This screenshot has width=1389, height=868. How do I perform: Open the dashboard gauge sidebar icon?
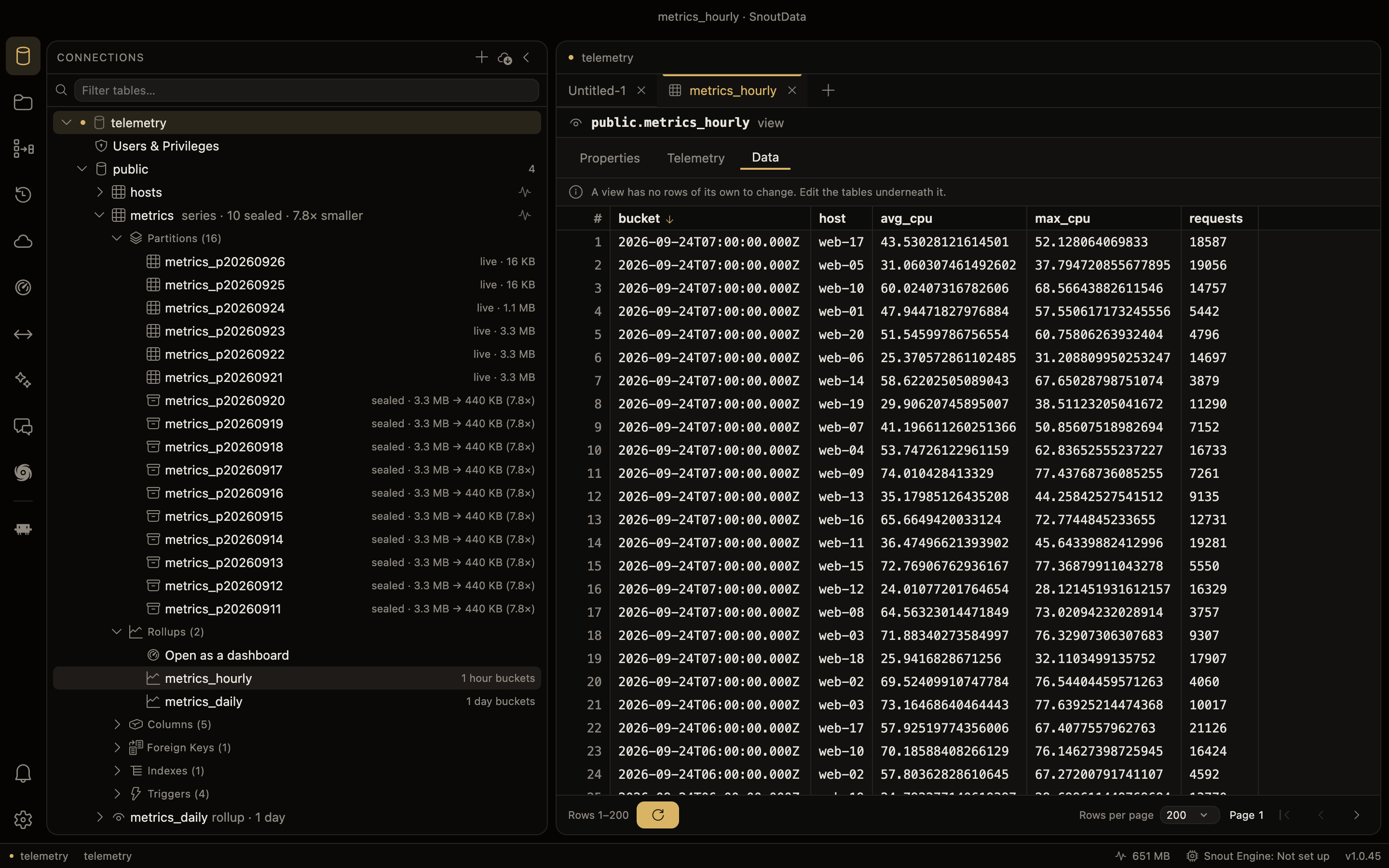point(23,287)
